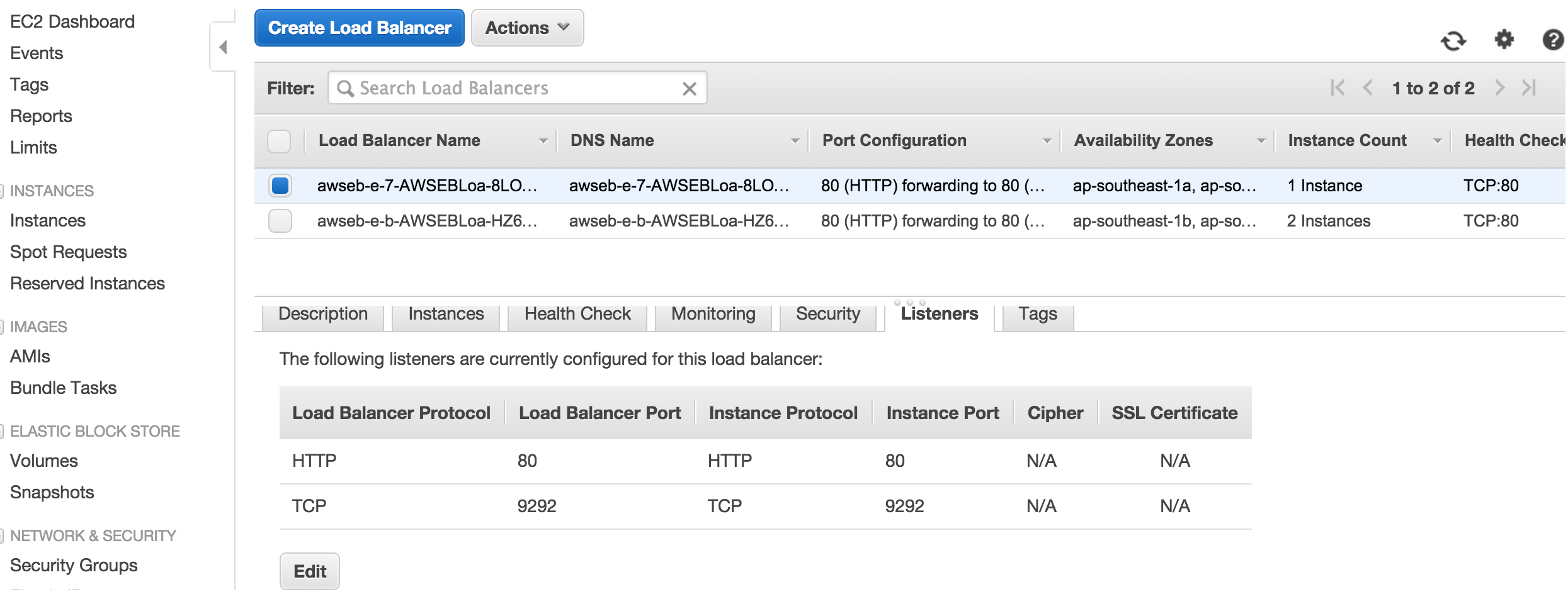
Task: Clear the search filter with X
Action: (690, 89)
